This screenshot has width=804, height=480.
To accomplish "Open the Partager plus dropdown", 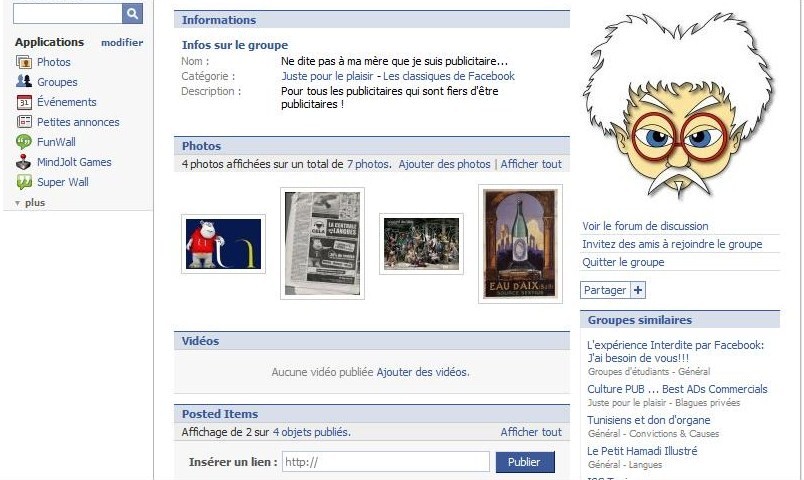I will tap(638, 290).
